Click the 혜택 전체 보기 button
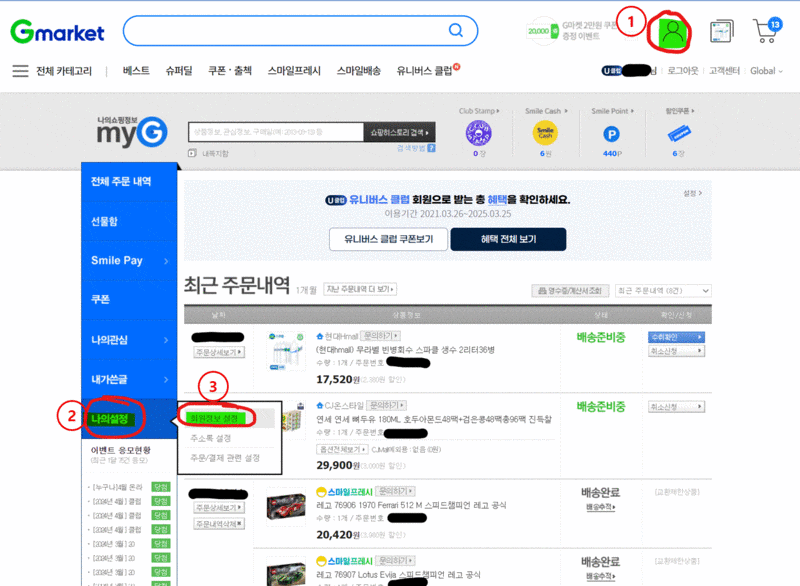The height and width of the screenshot is (586, 800). point(508,239)
